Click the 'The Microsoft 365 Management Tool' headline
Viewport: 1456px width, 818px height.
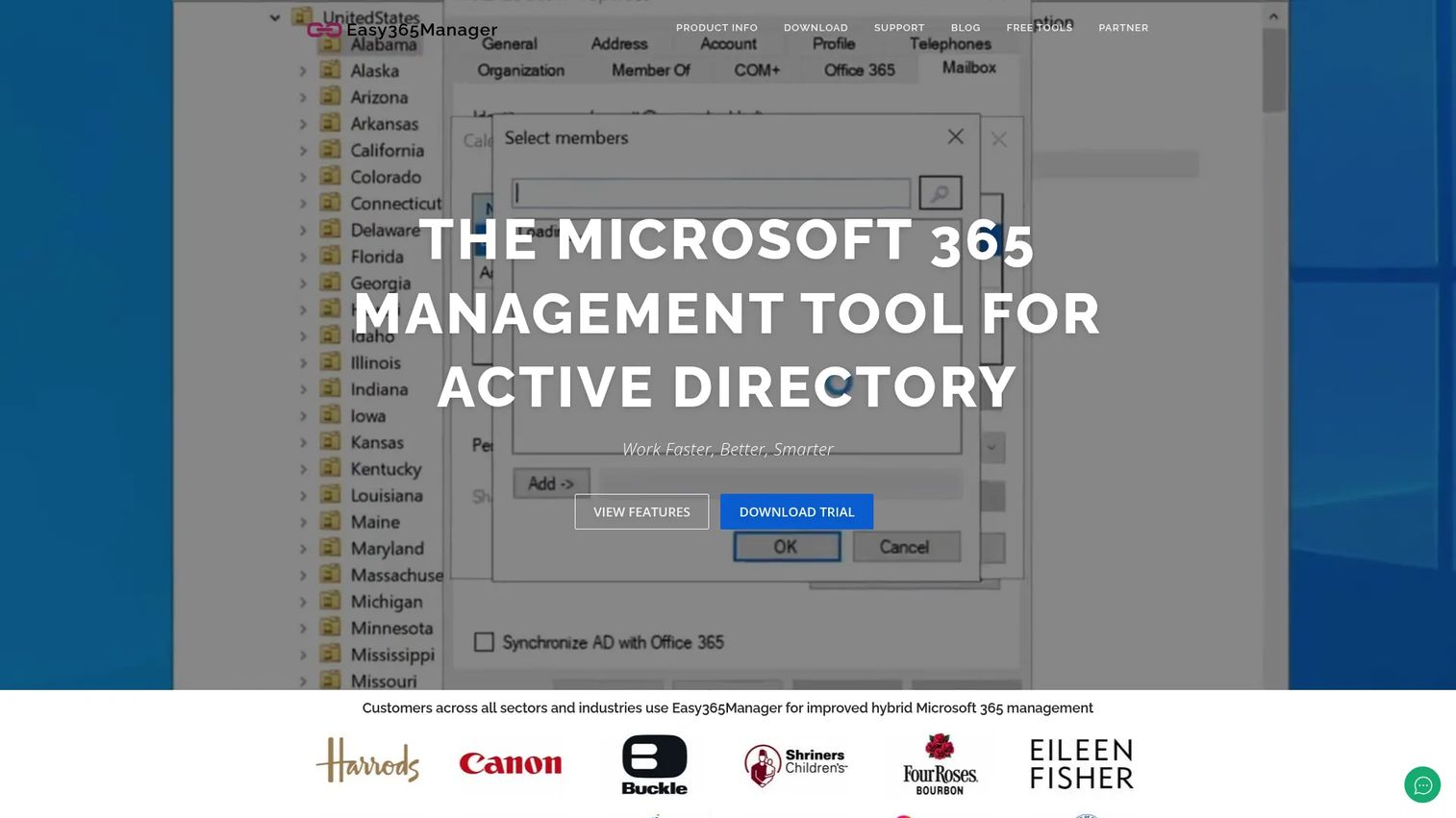tap(728, 313)
